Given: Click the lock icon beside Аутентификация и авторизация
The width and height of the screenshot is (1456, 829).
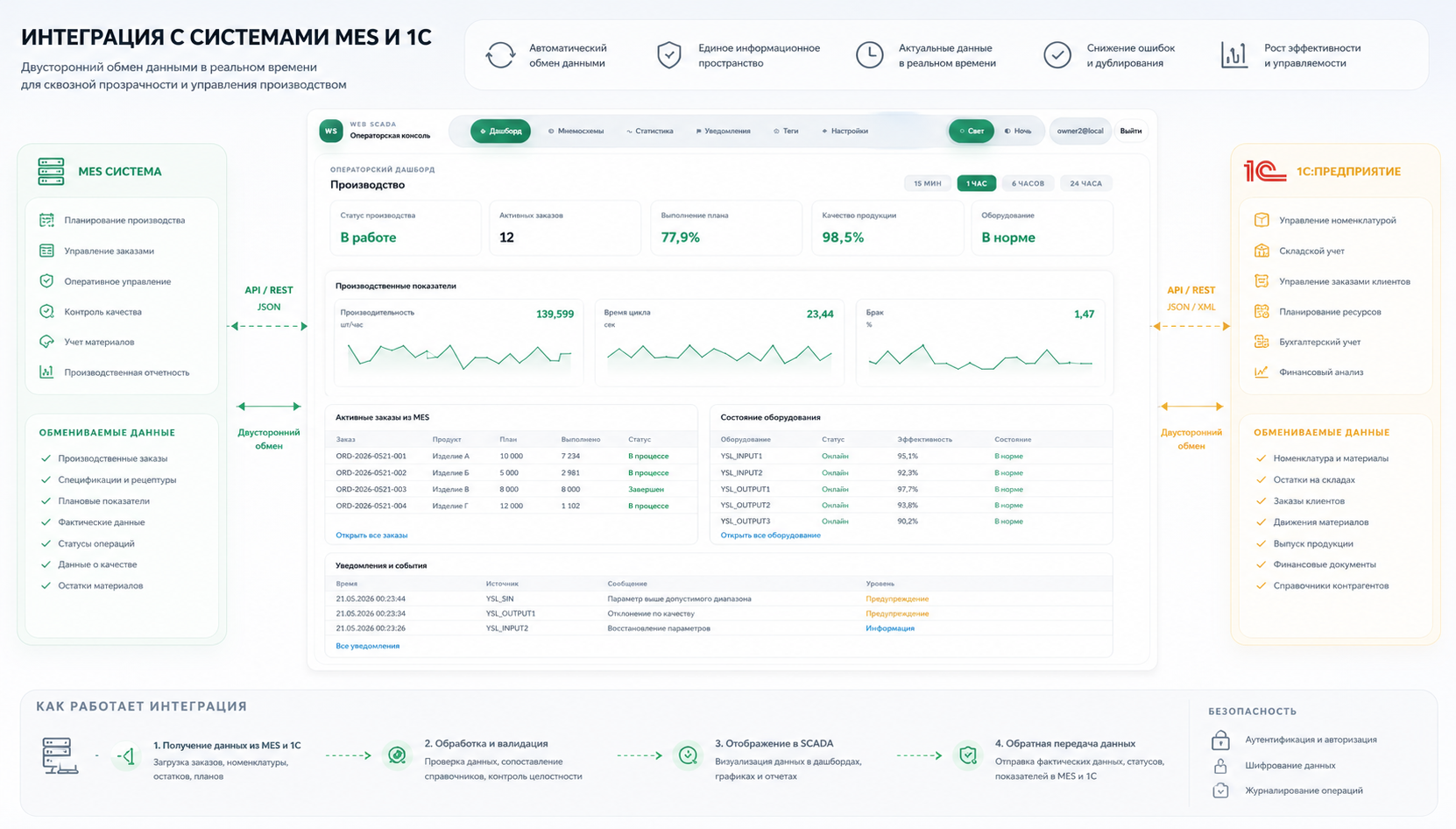Looking at the screenshot, I should click(1220, 740).
